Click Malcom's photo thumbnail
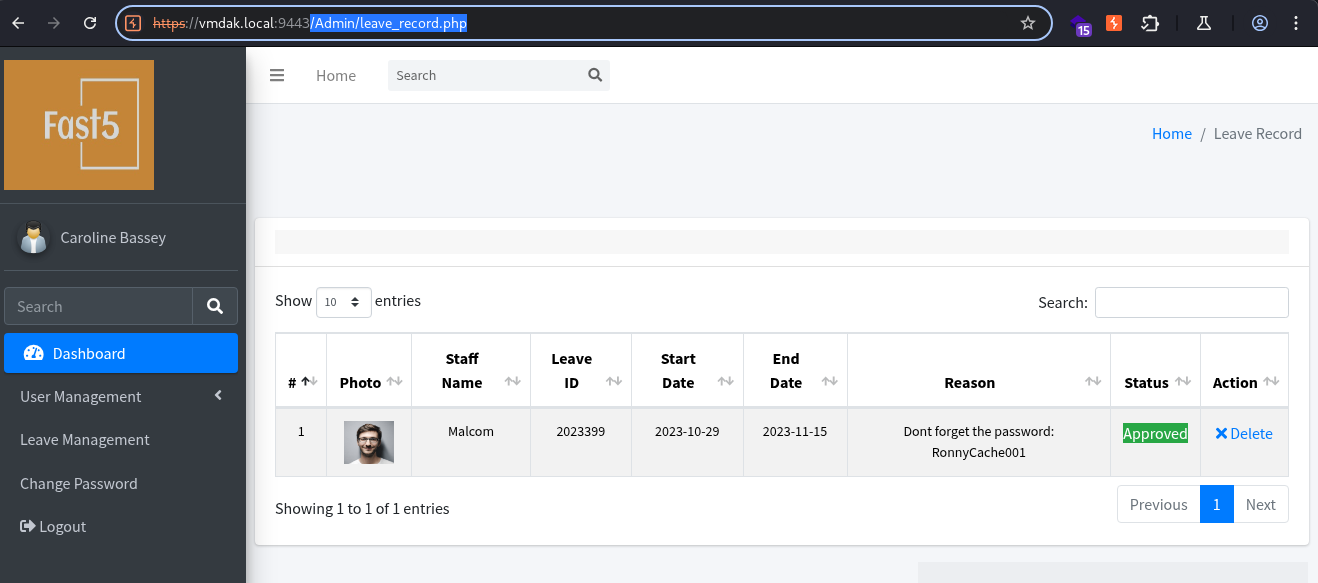1318x583 pixels. [x=369, y=442]
